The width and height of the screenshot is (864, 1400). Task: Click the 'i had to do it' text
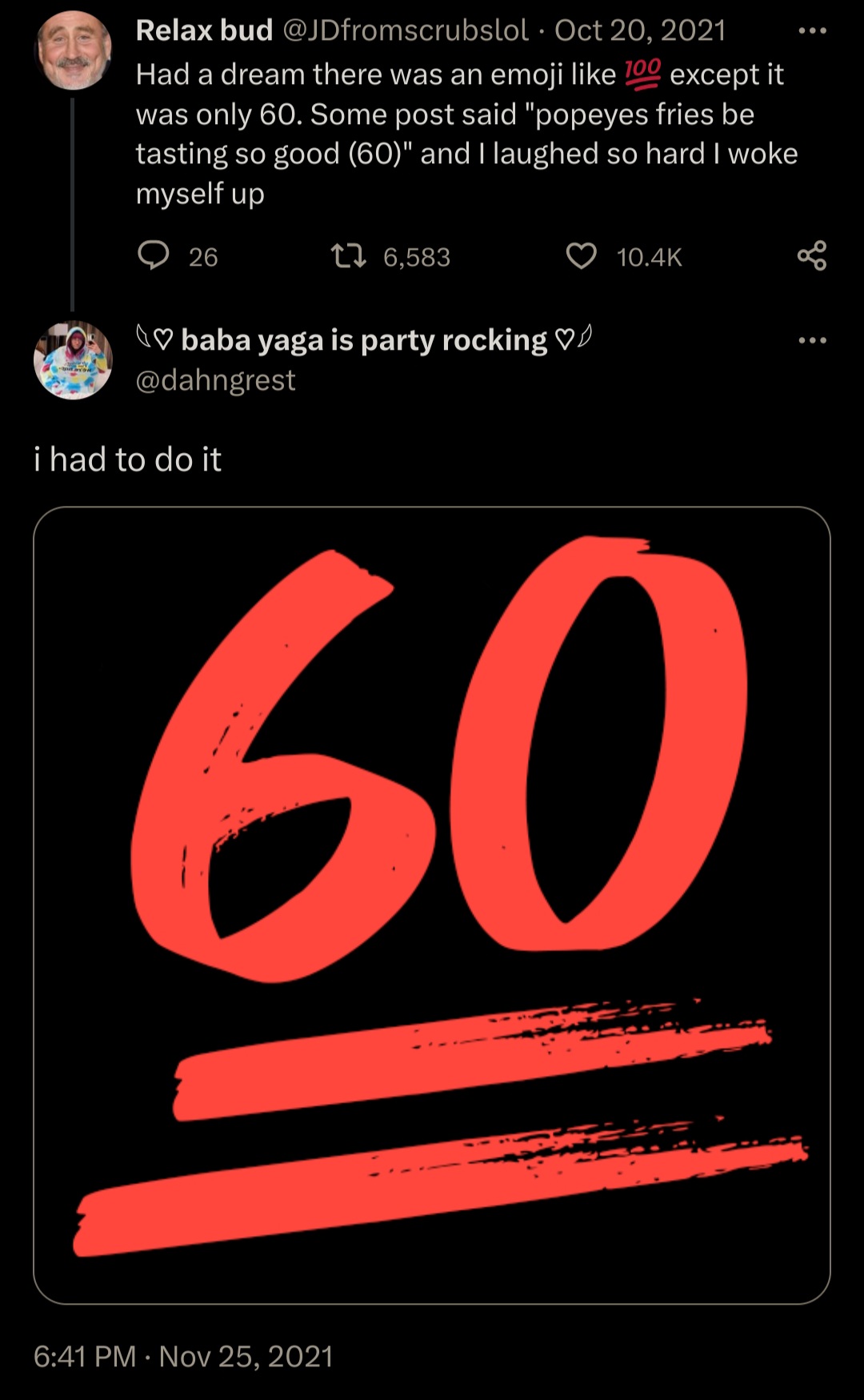[x=127, y=459]
